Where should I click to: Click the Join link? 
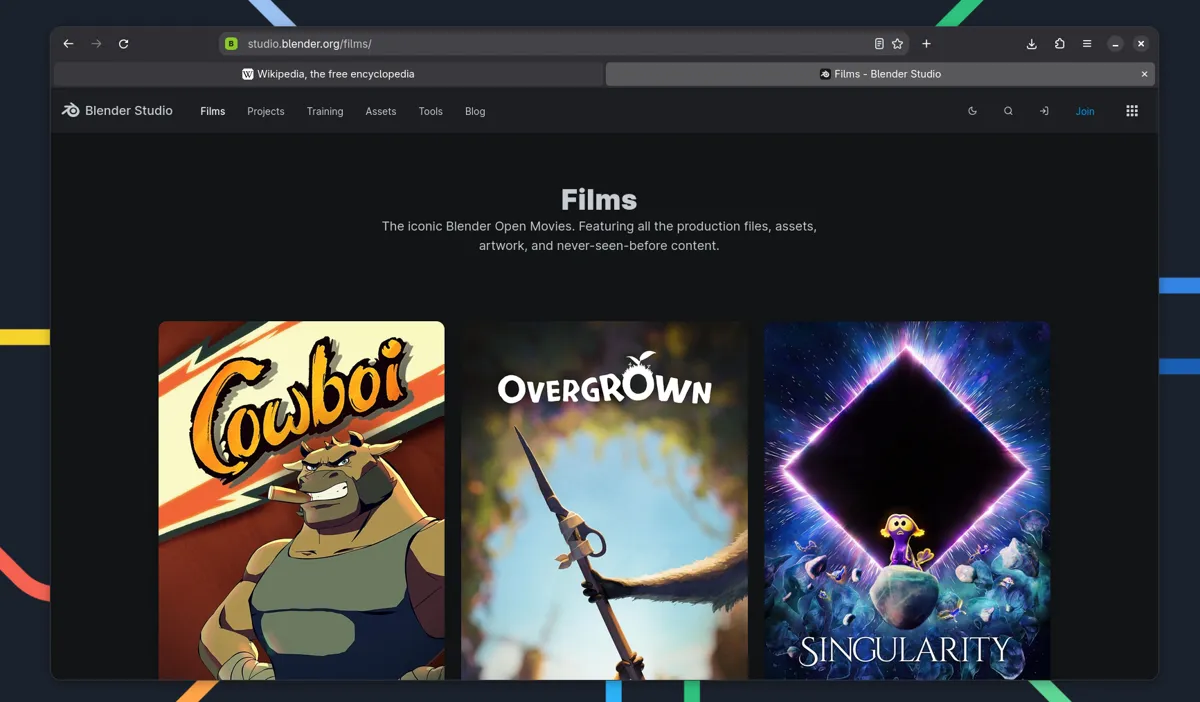(x=1085, y=112)
